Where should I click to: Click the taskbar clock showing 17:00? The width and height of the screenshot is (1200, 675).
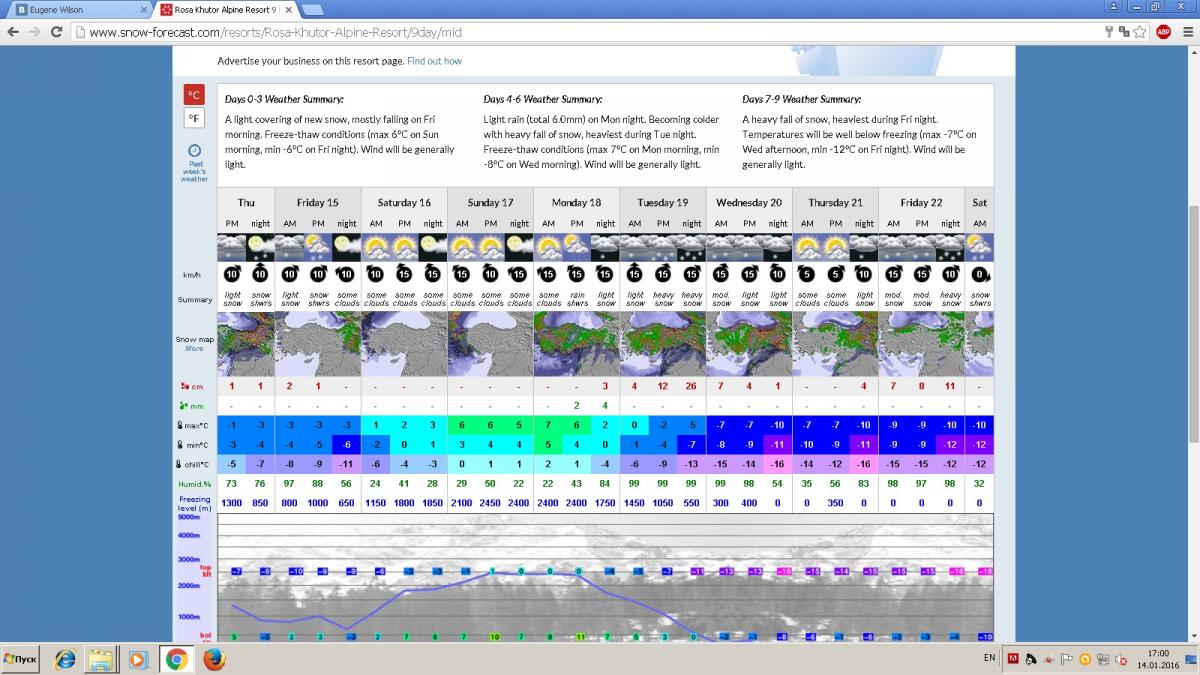[1160, 653]
